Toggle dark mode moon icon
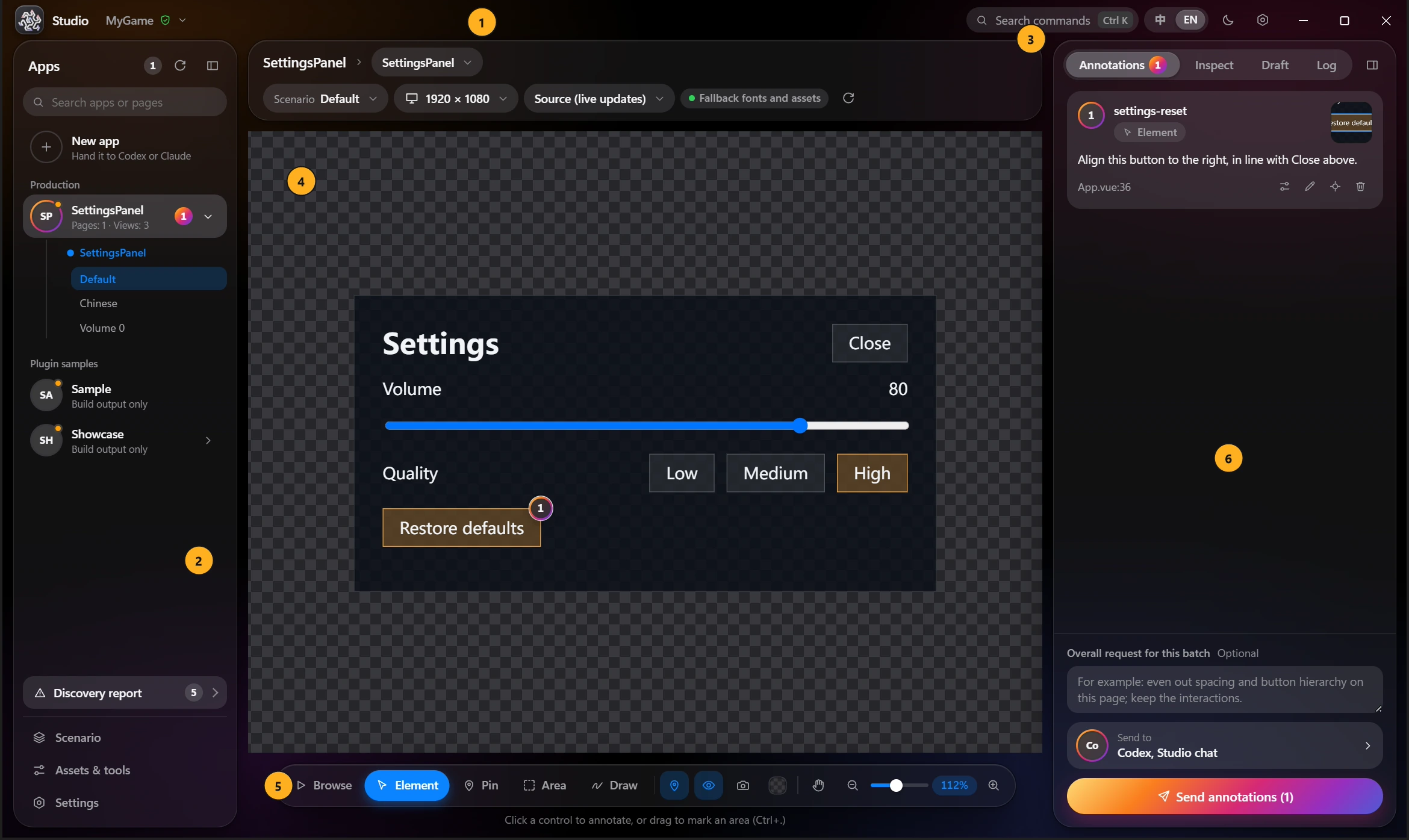The image size is (1409, 840). (1228, 20)
